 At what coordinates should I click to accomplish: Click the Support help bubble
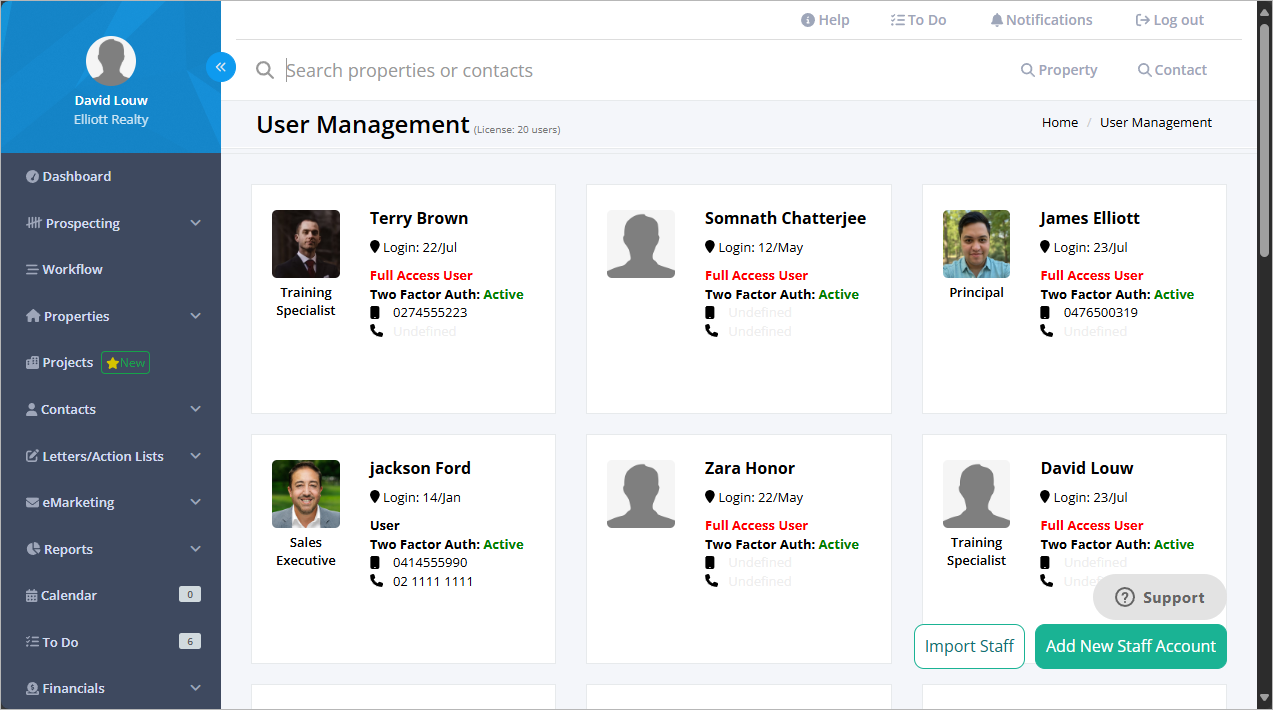1160,597
